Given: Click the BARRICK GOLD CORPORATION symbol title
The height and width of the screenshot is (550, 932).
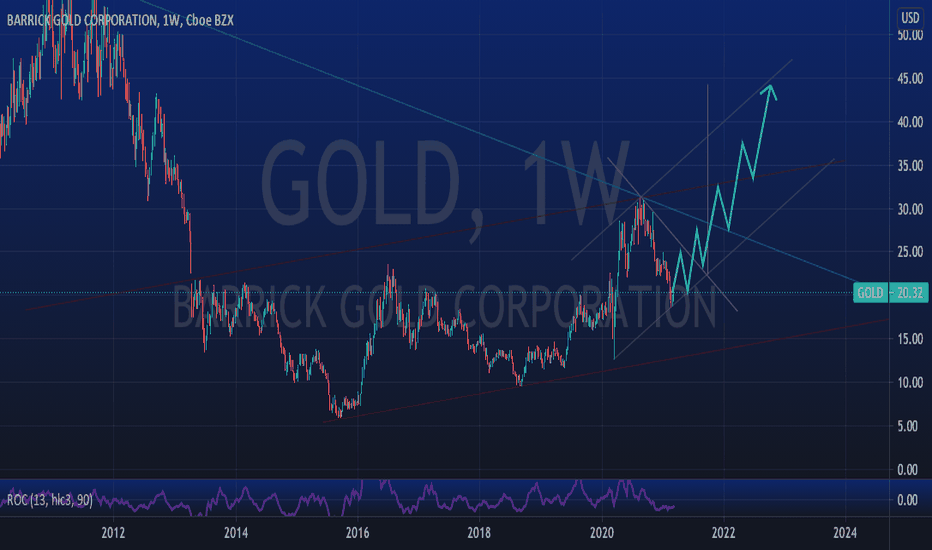Looking at the screenshot, I should 82,20.
